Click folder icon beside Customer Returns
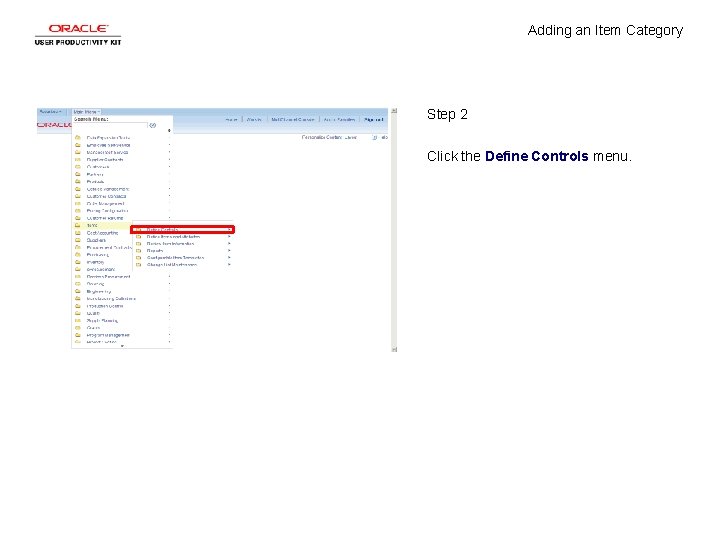Screen dimensions: 720x540 click(x=78, y=218)
